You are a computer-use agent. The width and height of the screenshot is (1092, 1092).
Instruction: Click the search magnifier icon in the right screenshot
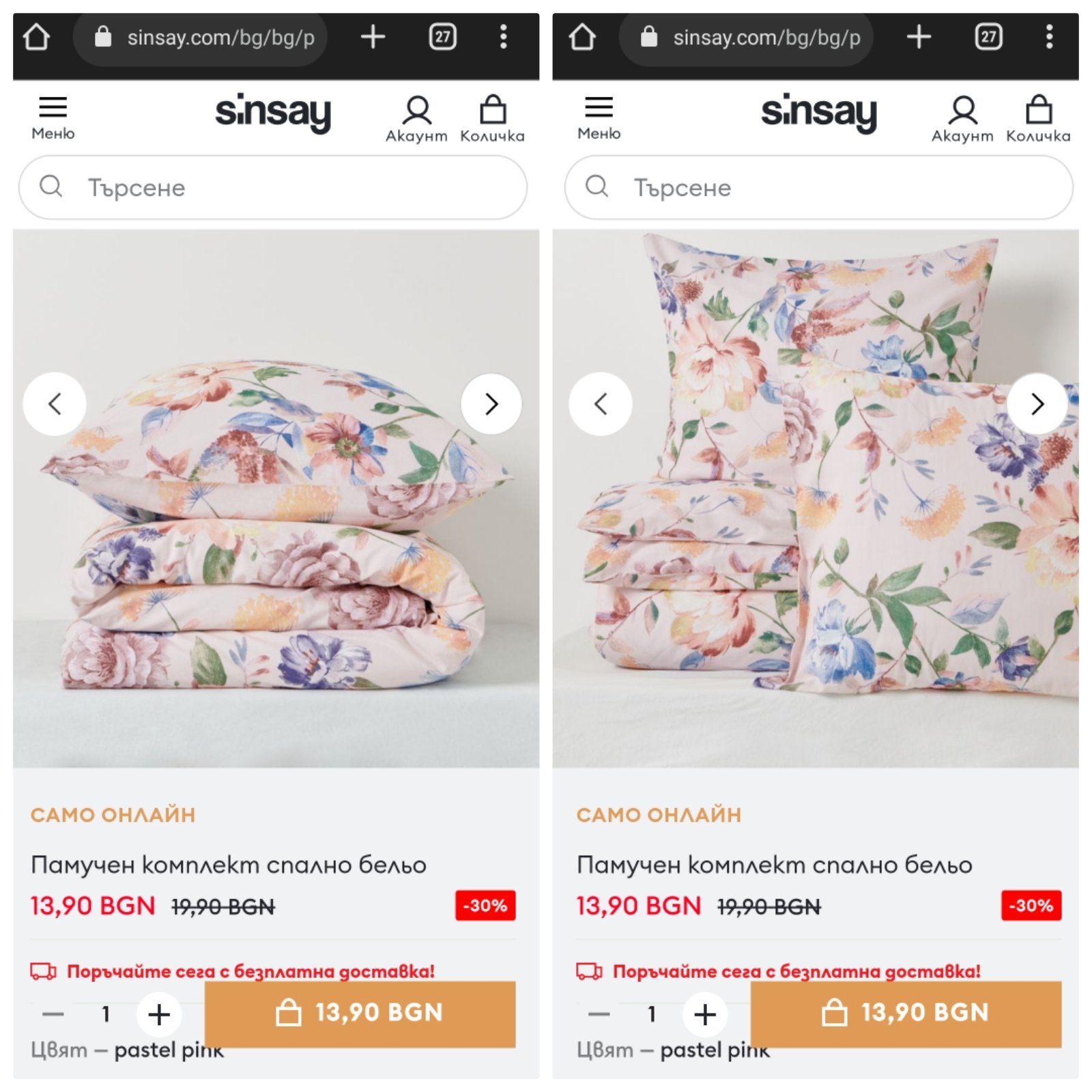(x=597, y=186)
